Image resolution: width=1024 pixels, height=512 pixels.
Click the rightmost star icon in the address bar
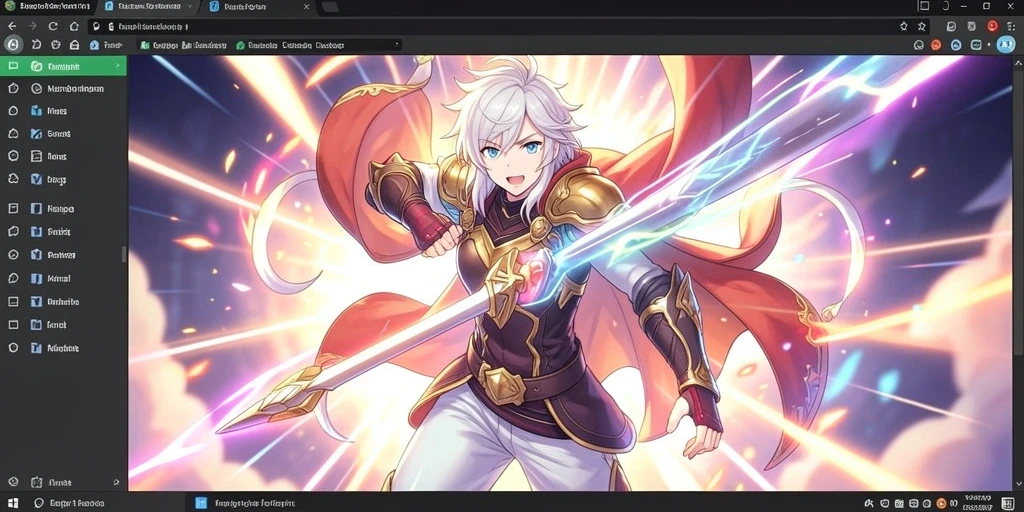coord(921,26)
